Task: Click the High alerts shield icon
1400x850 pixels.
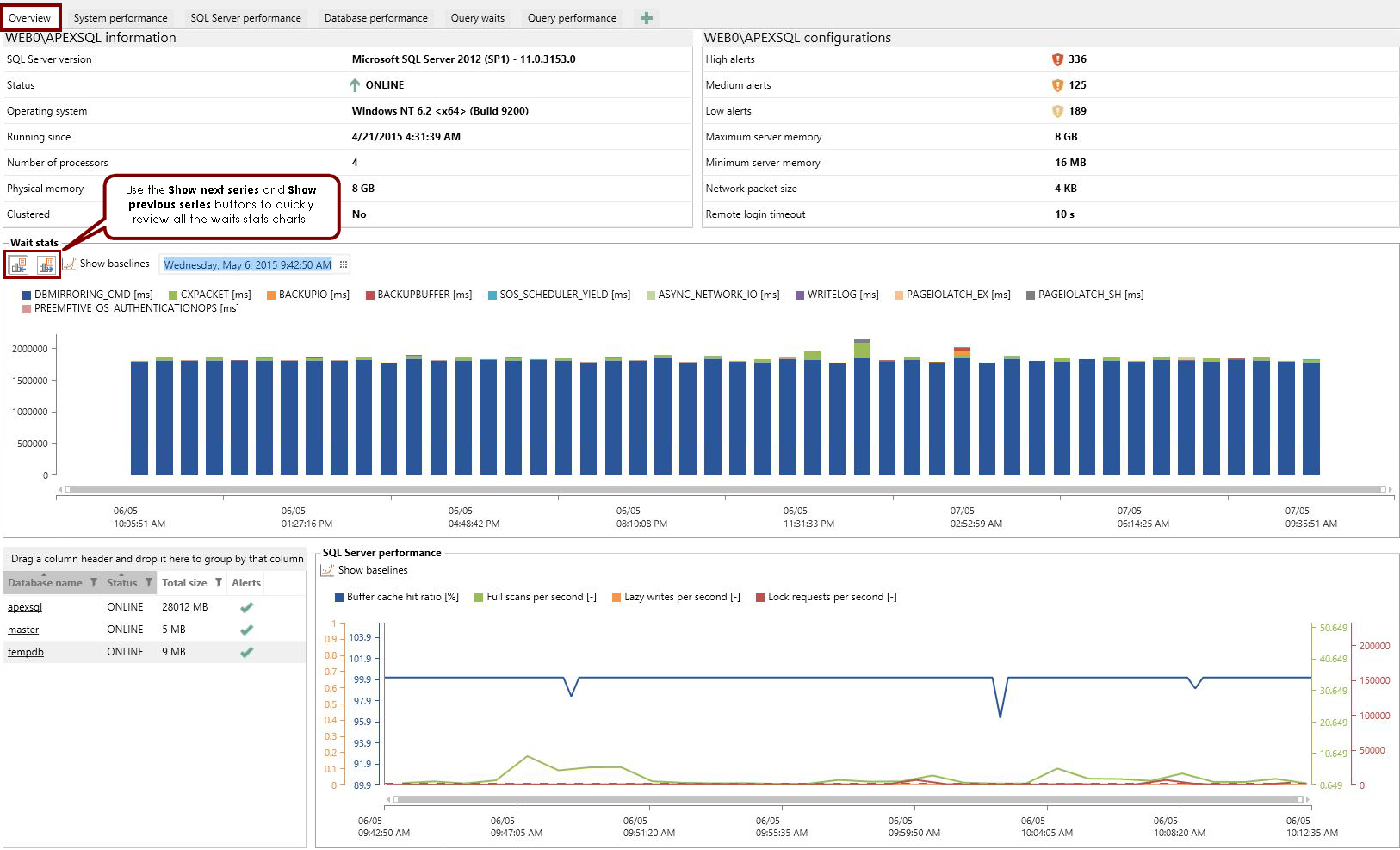Action: [1057, 59]
